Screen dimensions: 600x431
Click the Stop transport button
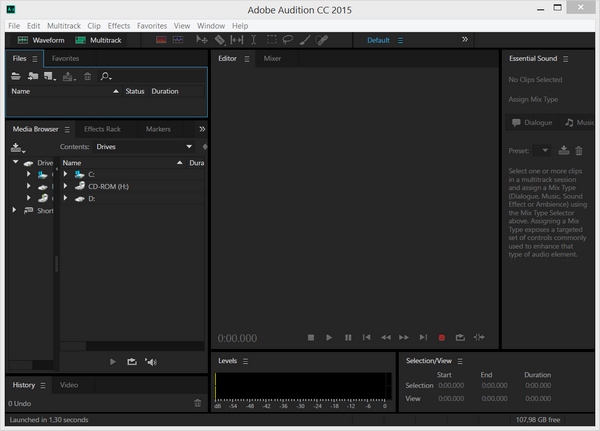pos(311,338)
